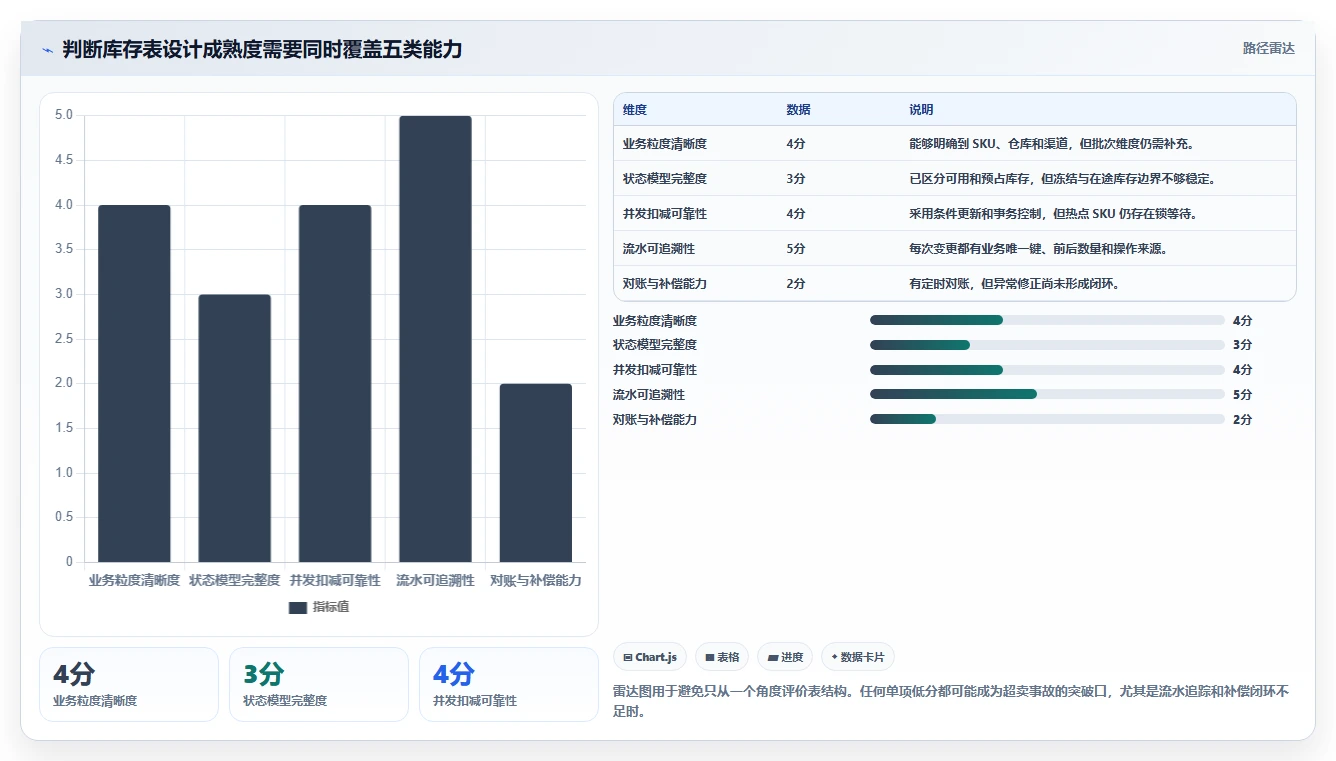Click the 数据 column header
The height and width of the screenshot is (761, 1336).
(x=798, y=109)
